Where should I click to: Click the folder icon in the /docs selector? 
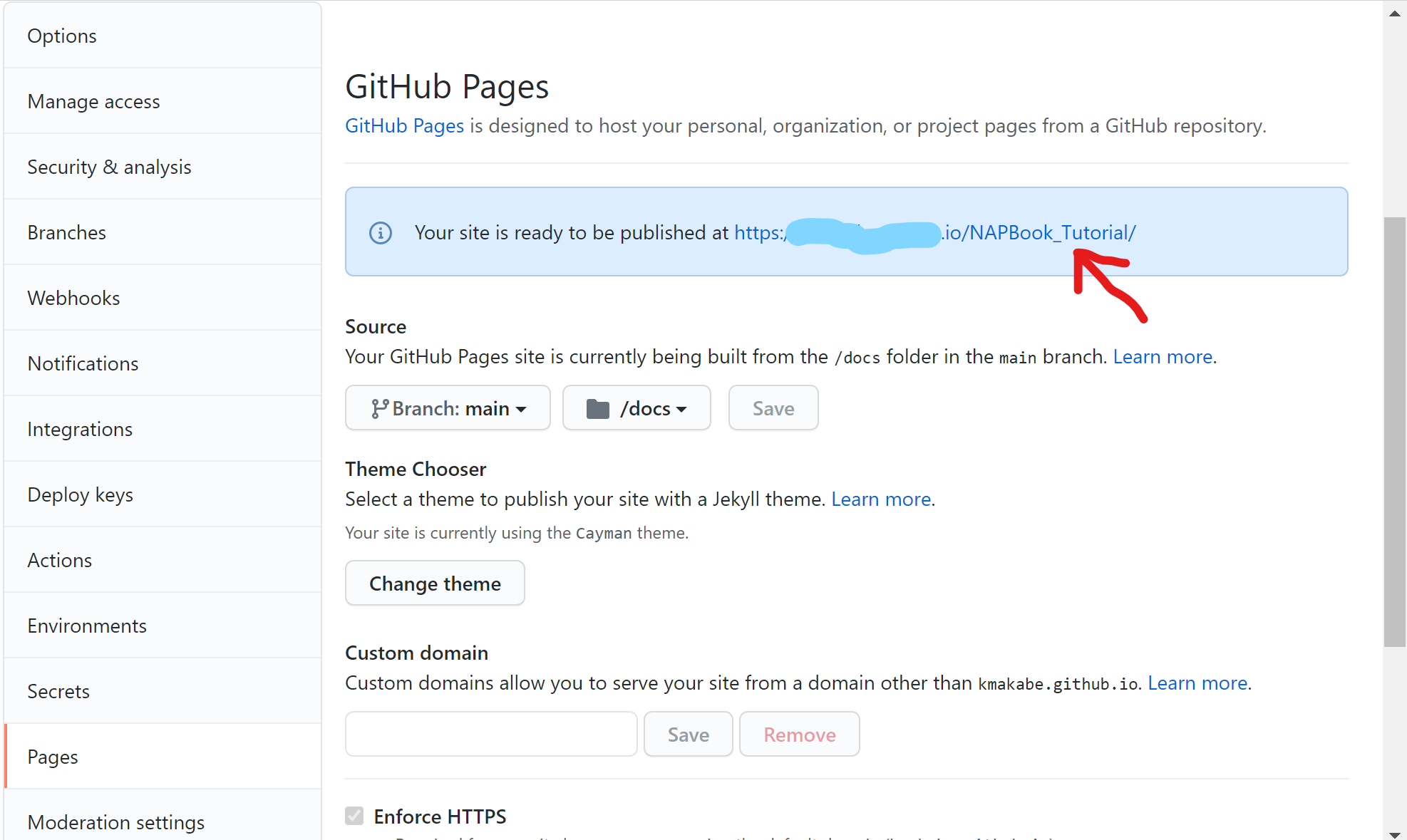[599, 408]
